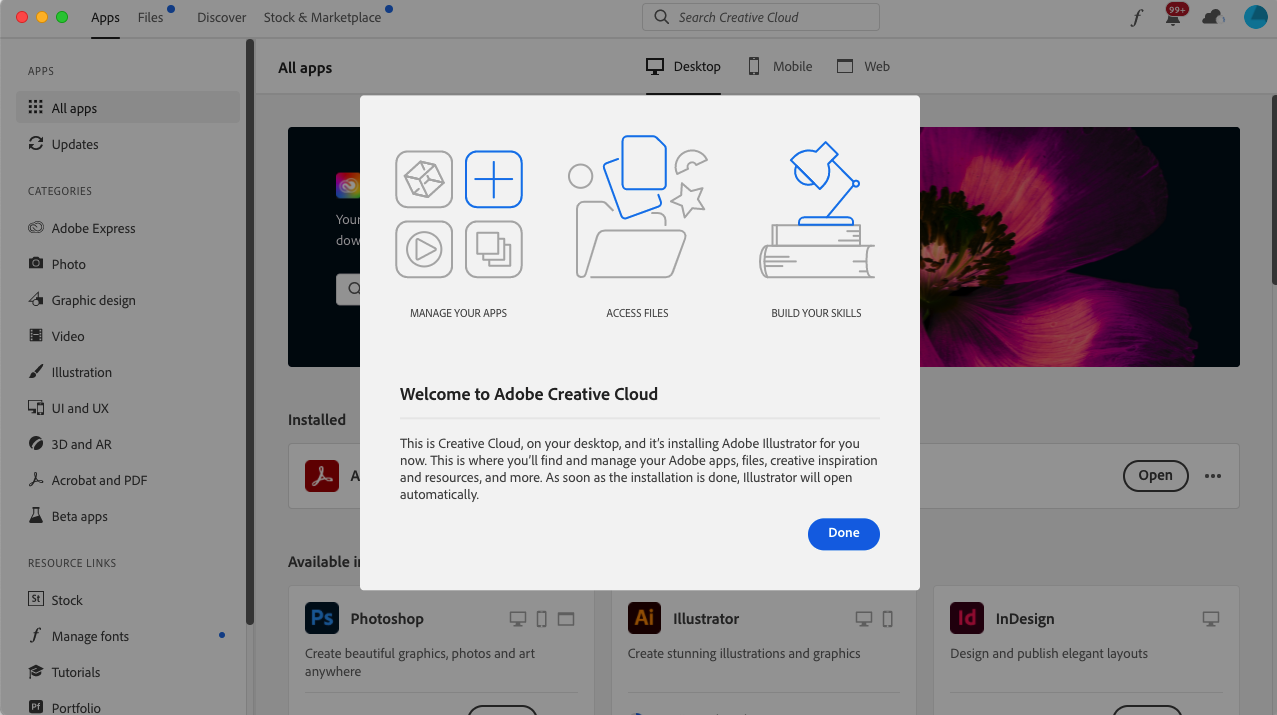Click the Tutorials graduation cap icon

click(x=36, y=672)
